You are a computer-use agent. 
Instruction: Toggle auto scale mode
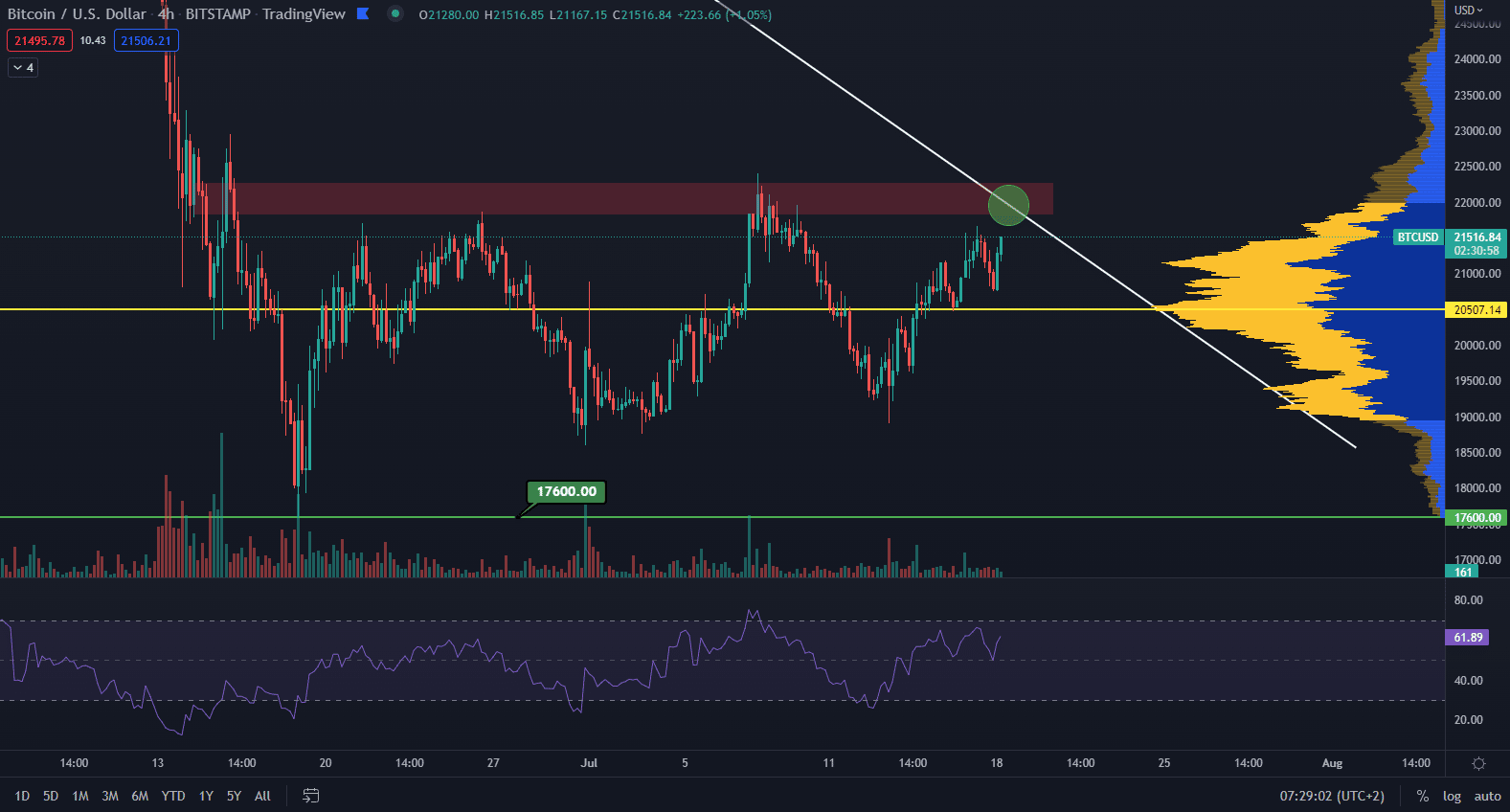coord(1487,796)
